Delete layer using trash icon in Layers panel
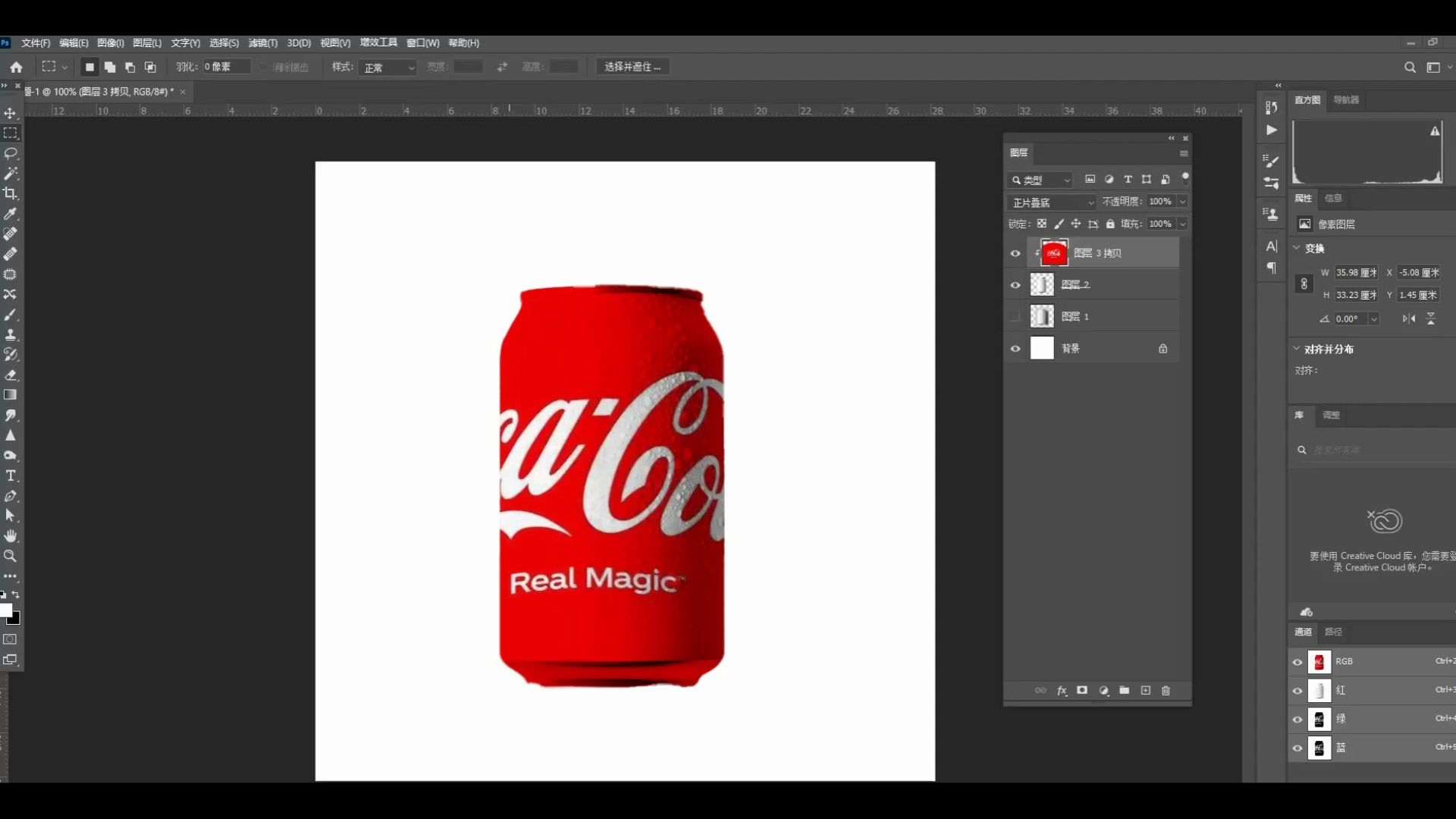Viewport: 1456px width, 819px height. tap(1166, 690)
